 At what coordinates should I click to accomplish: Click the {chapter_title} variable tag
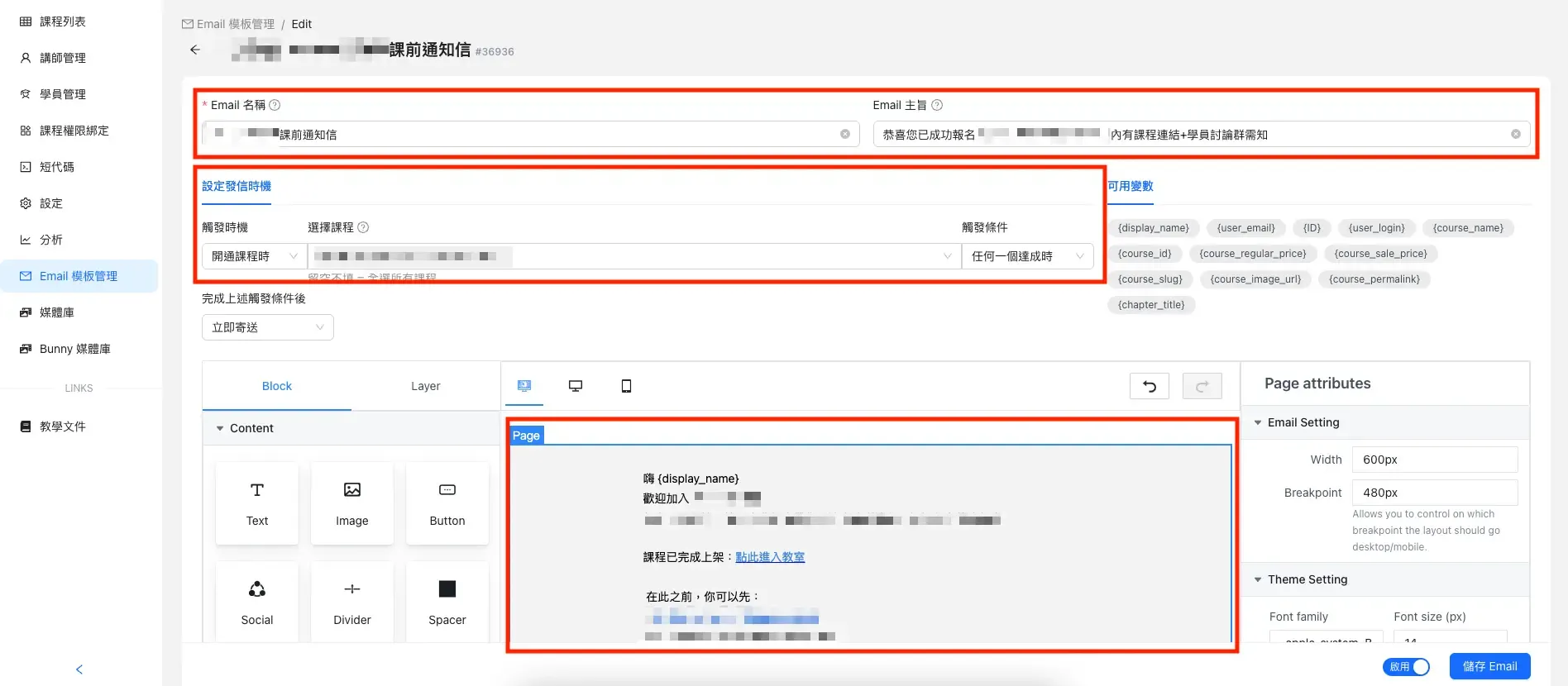click(x=1151, y=305)
